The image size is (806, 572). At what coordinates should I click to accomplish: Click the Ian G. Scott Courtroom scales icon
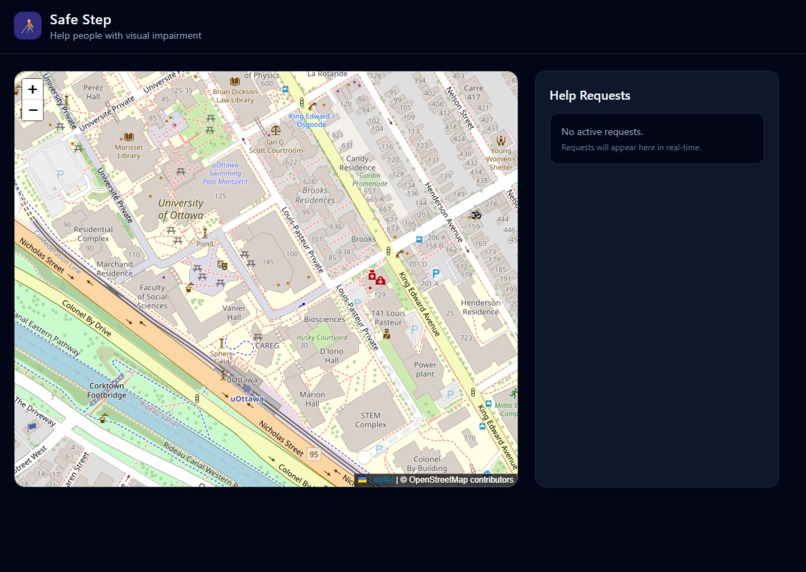pos(276,131)
